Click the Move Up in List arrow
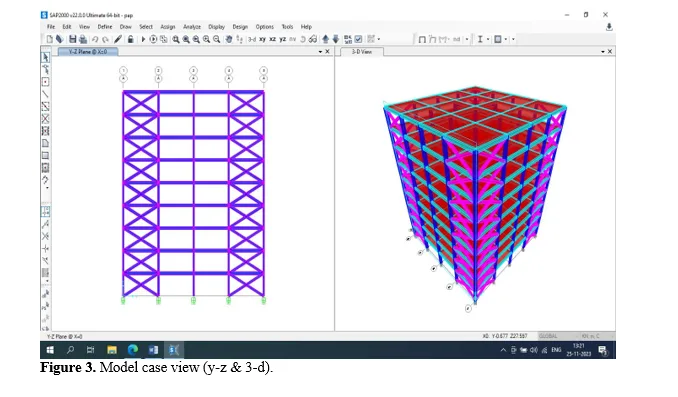The image size is (678, 397). (x=326, y=39)
